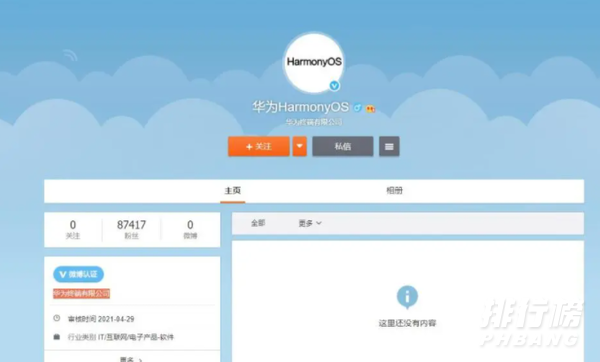Image resolution: width=600 pixels, height=362 pixels.
Task: Click the highlighted 华为终端有限公司 text
Action: coord(82,294)
